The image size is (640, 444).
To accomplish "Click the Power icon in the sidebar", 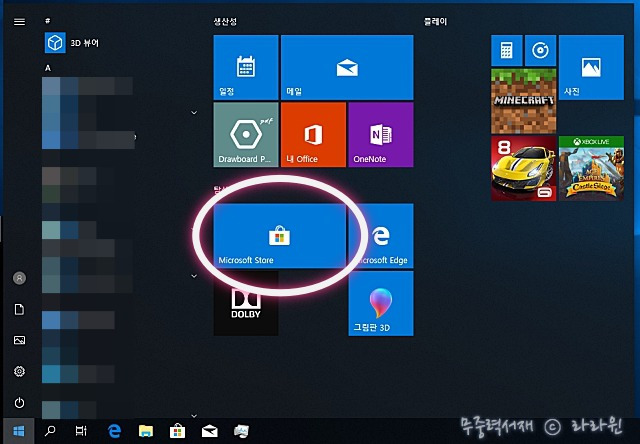I will point(19,403).
